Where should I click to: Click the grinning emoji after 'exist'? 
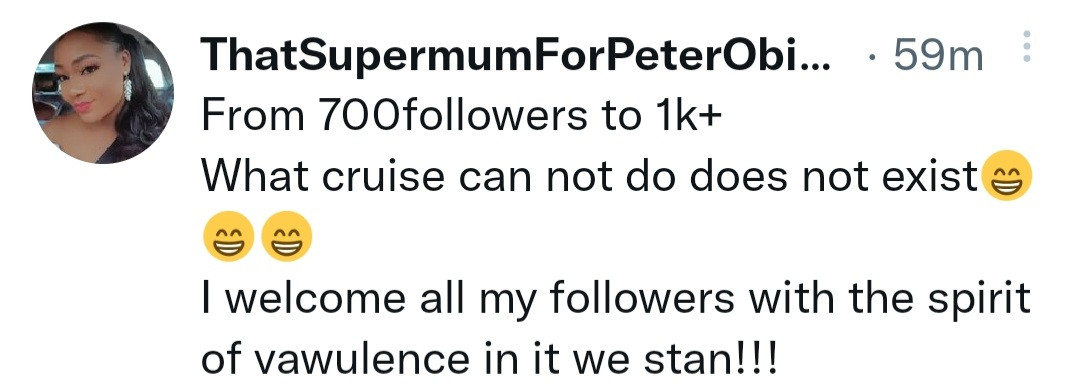tap(1006, 176)
